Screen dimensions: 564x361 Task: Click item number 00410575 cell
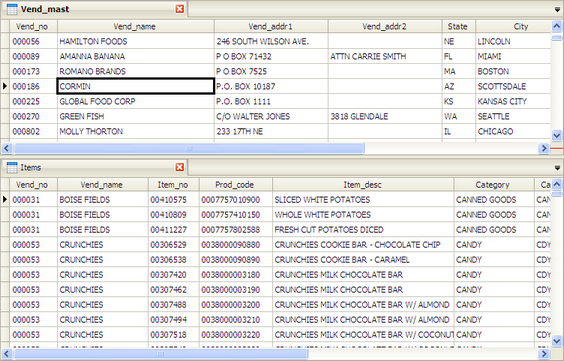tap(173, 200)
